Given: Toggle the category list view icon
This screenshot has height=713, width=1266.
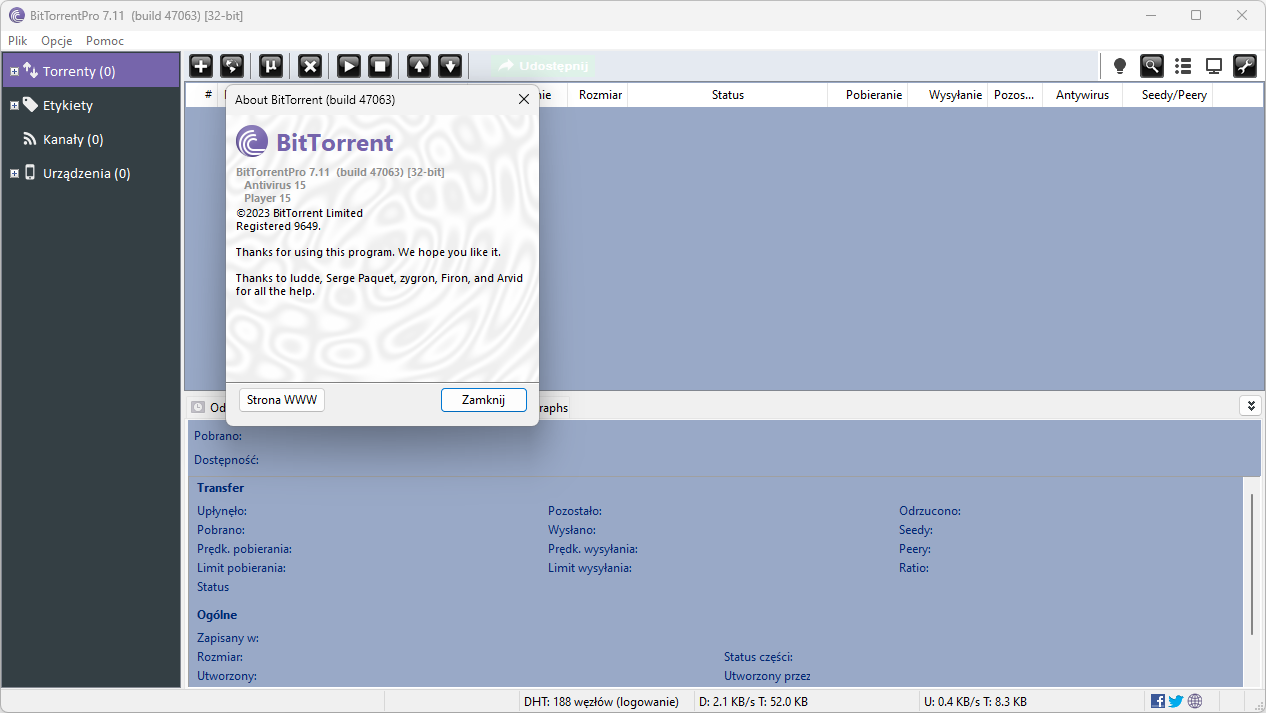Looking at the screenshot, I should pos(1183,66).
